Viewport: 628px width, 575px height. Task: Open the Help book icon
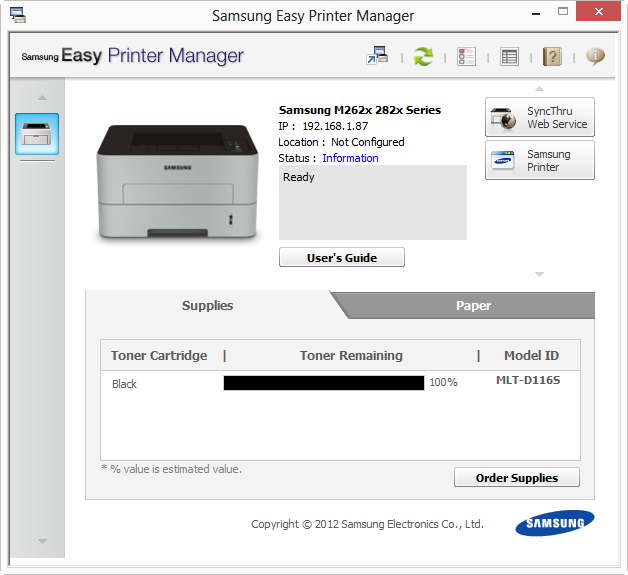552,56
